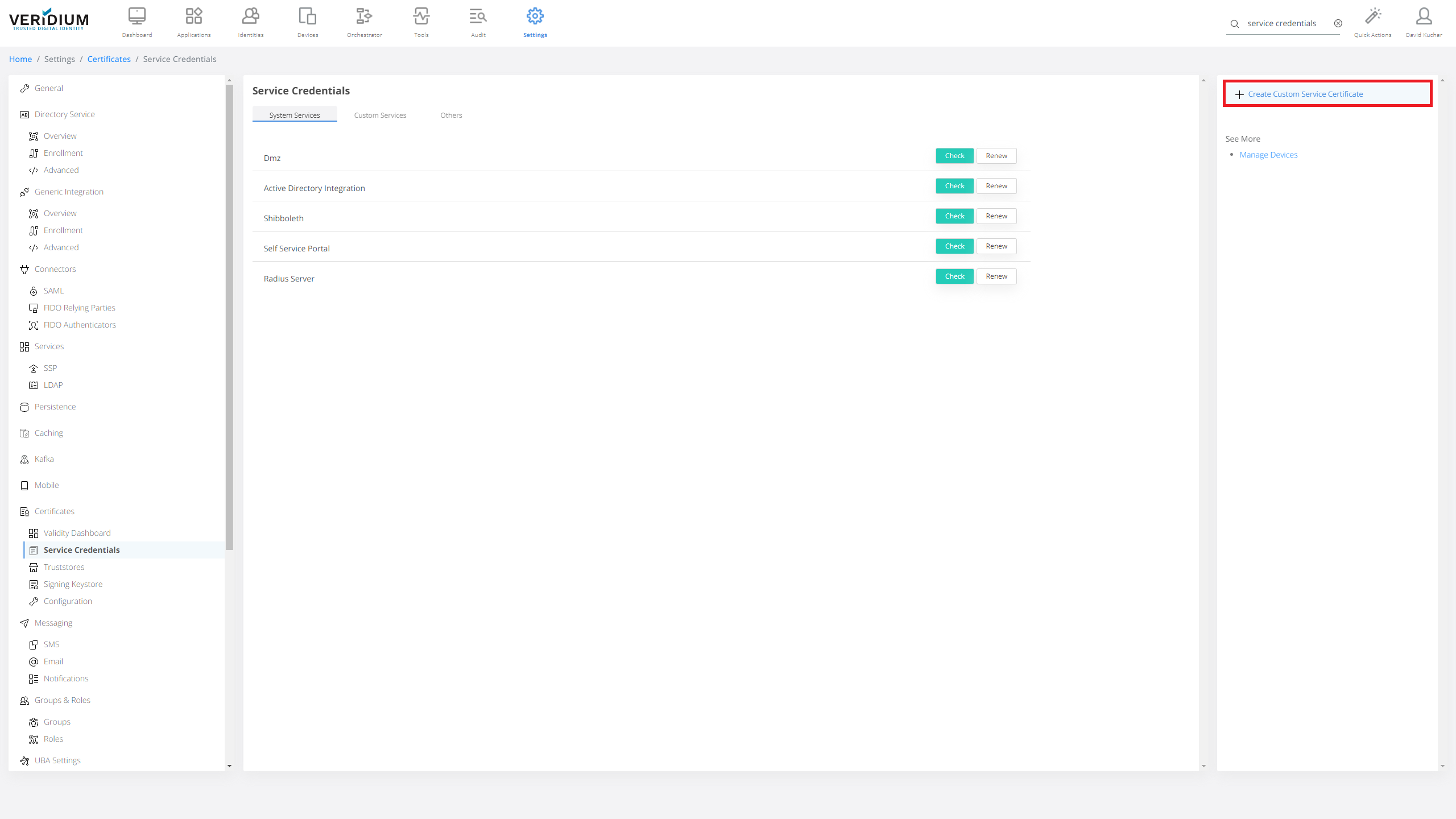Click the service credentials search field

click(x=1281, y=23)
